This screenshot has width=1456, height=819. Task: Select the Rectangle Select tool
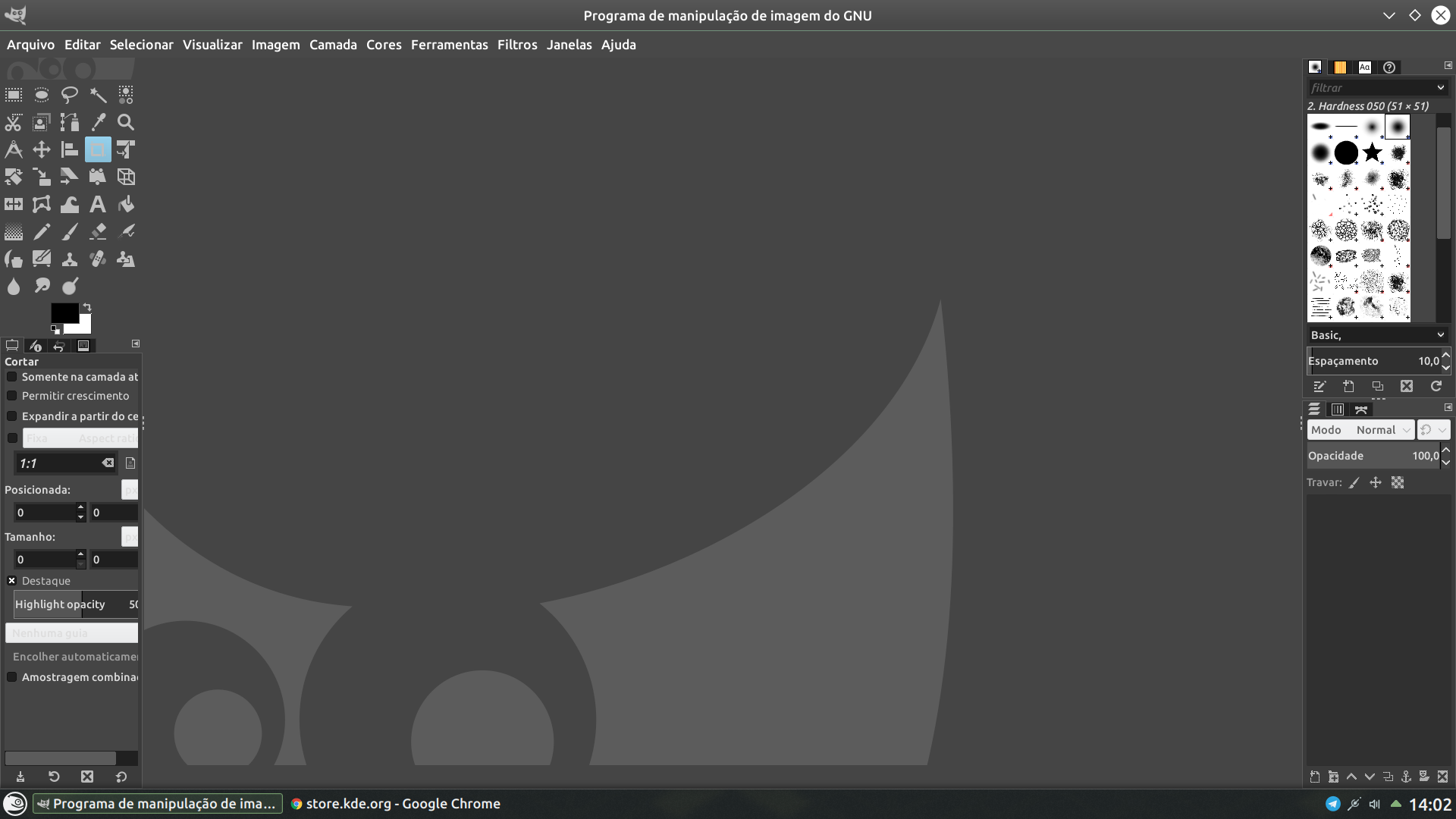[14, 95]
